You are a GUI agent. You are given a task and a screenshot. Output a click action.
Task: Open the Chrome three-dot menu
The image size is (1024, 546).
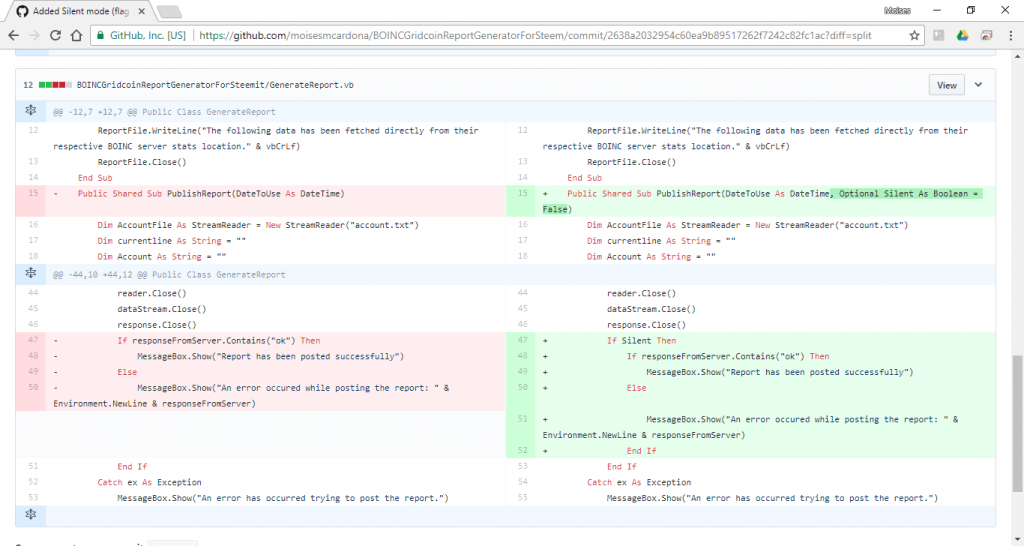click(1010, 35)
